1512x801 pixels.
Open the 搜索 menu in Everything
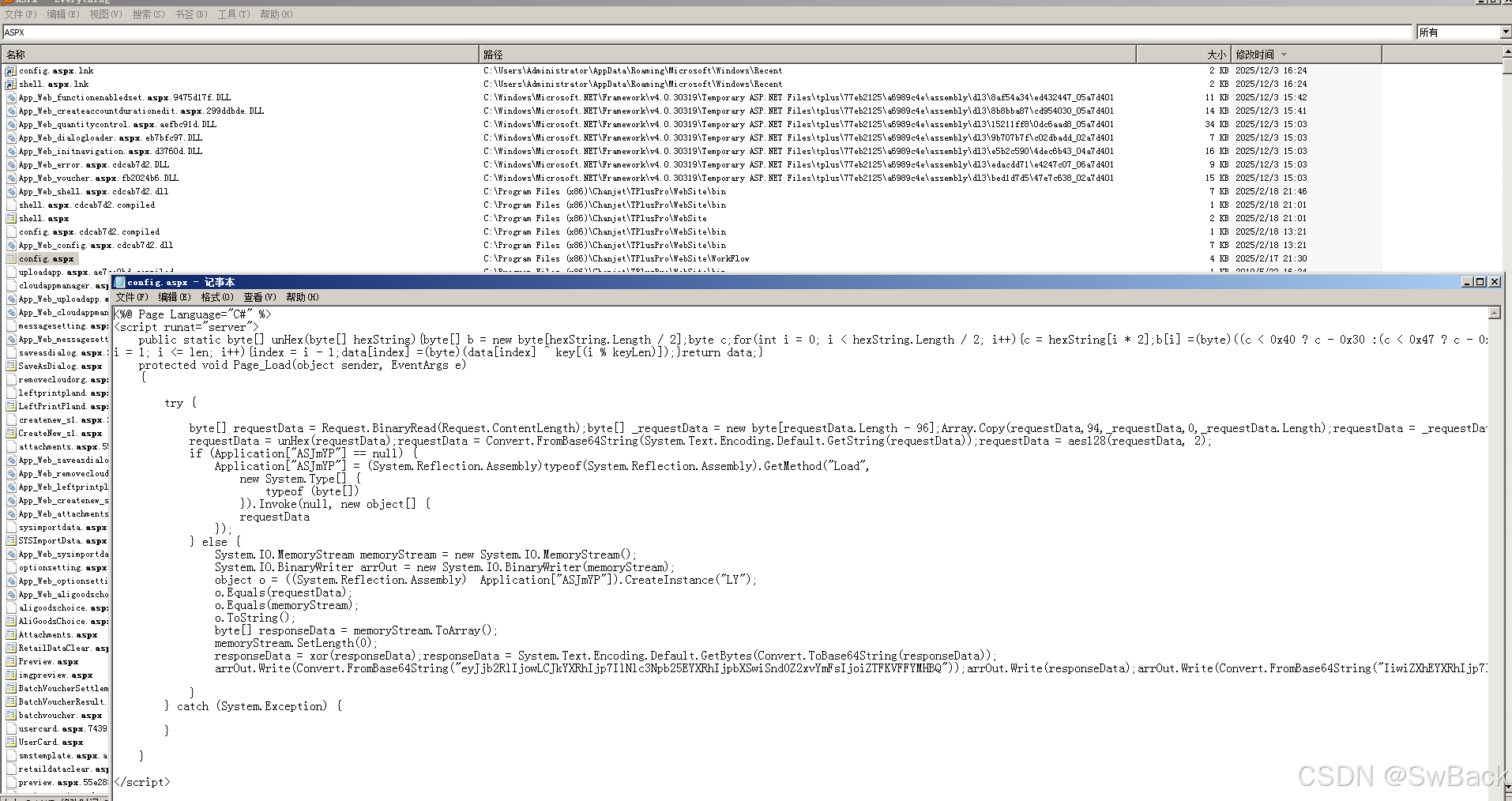(x=149, y=14)
